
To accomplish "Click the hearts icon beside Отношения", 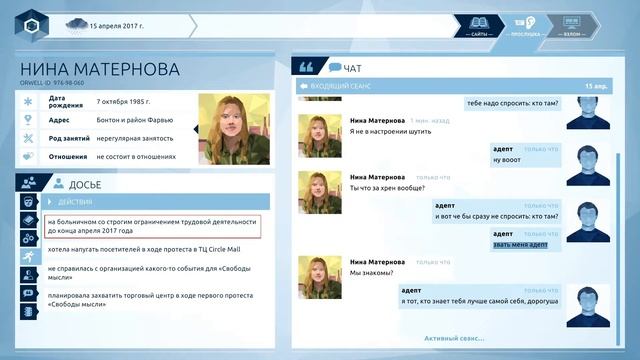I will click(28, 156).
